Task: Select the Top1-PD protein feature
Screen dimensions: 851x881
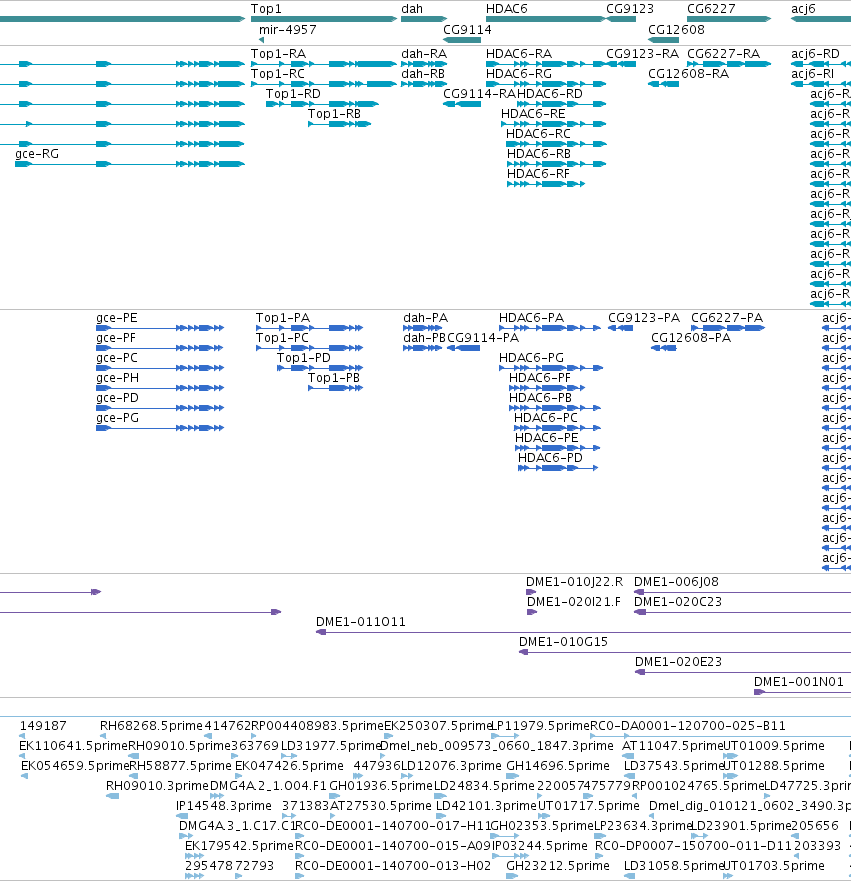Action: pyautogui.click(x=320, y=368)
